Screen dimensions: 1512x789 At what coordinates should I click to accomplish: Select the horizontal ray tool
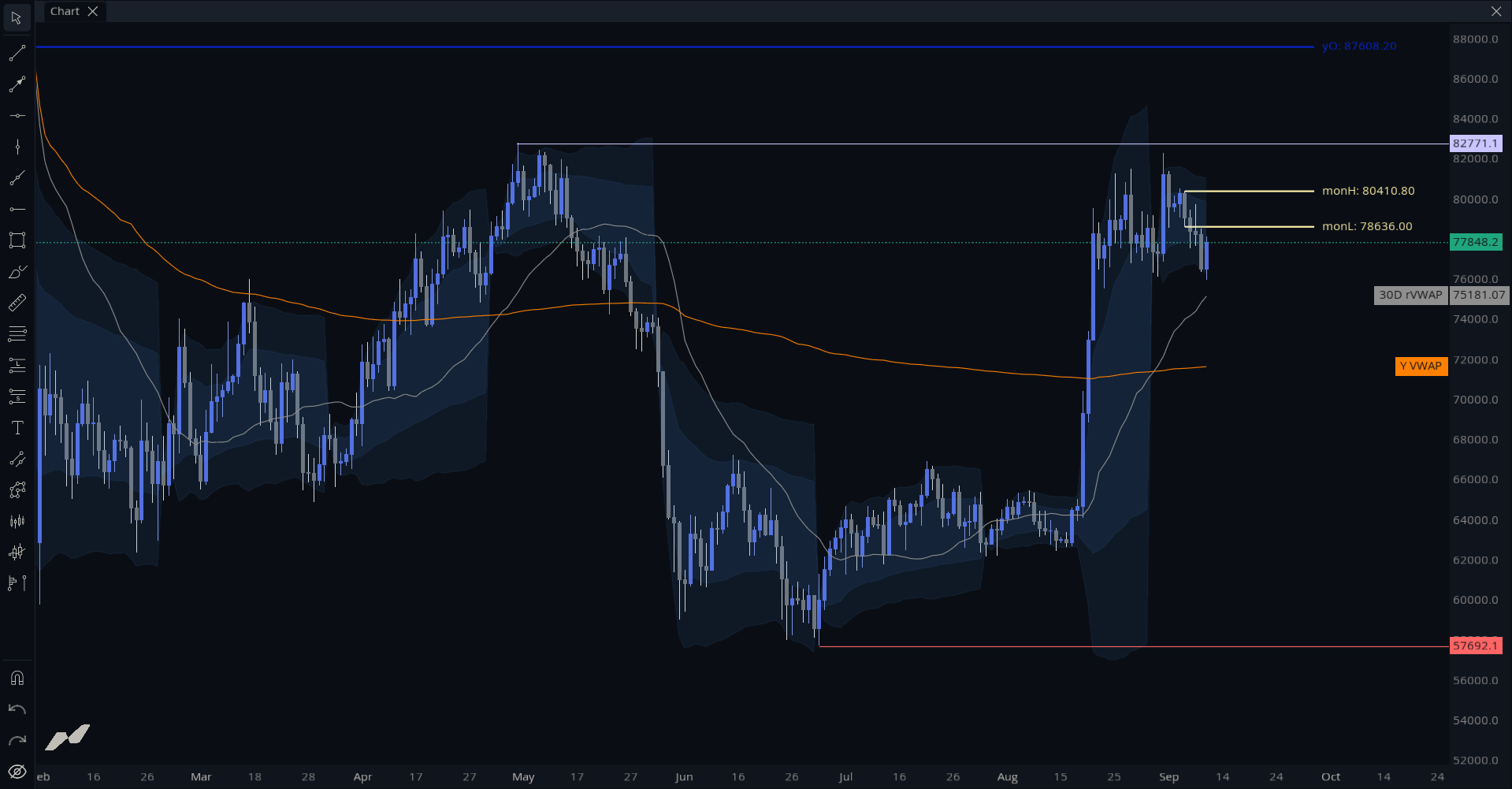(17, 209)
